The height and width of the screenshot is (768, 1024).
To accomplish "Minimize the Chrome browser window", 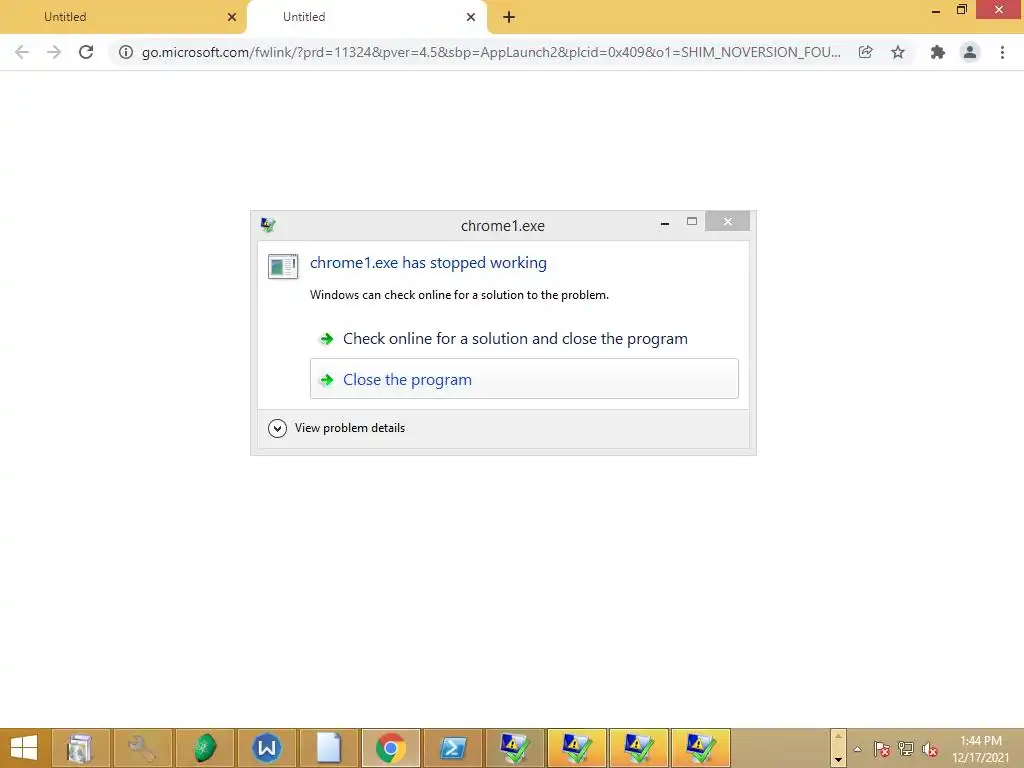I will coord(936,10).
